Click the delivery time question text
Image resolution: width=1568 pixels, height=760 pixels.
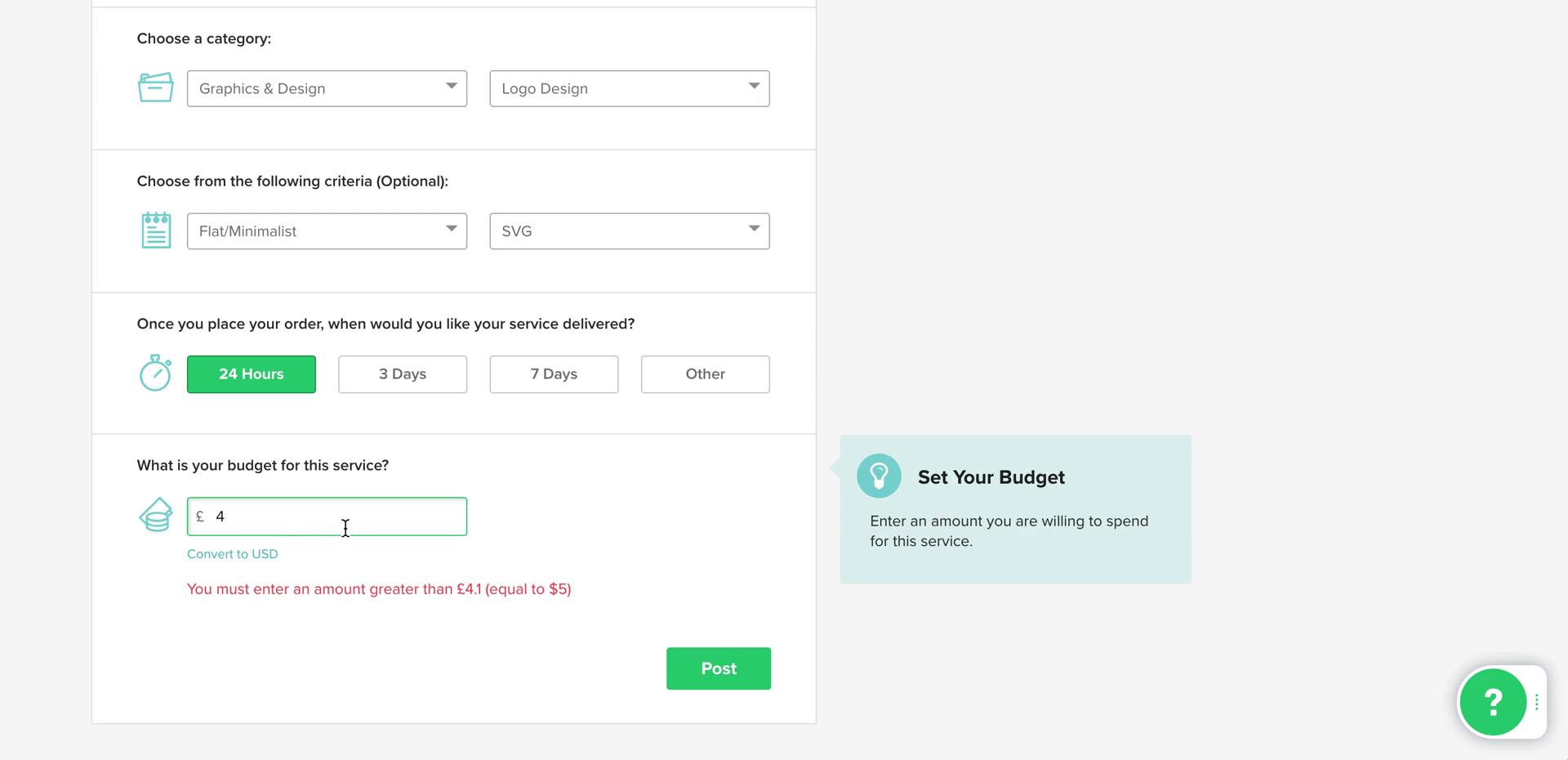click(x=385, y=324)
